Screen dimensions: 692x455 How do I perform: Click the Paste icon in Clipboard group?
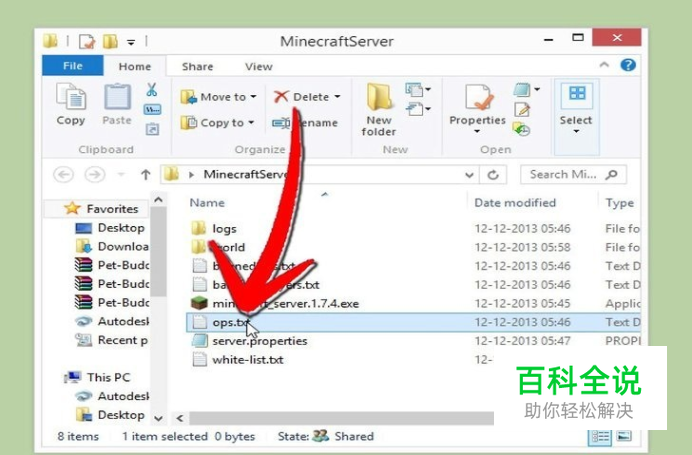click(117, 97)
